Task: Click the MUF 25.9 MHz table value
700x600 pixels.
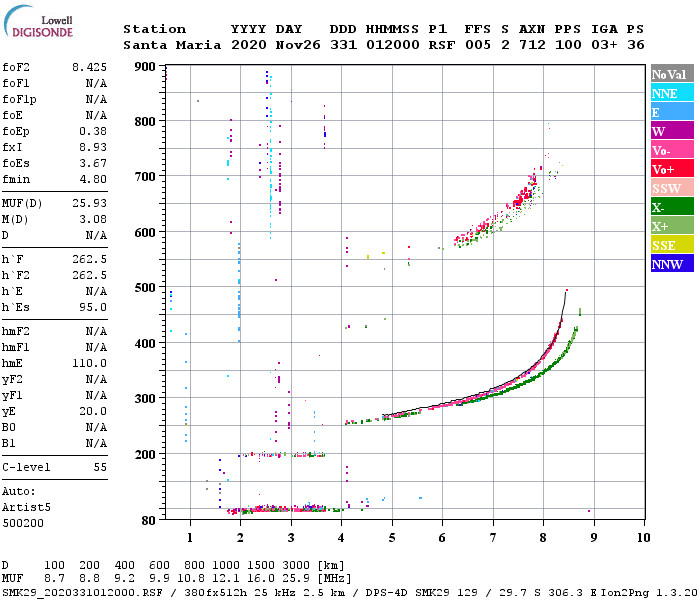Action: click(296, 579)
